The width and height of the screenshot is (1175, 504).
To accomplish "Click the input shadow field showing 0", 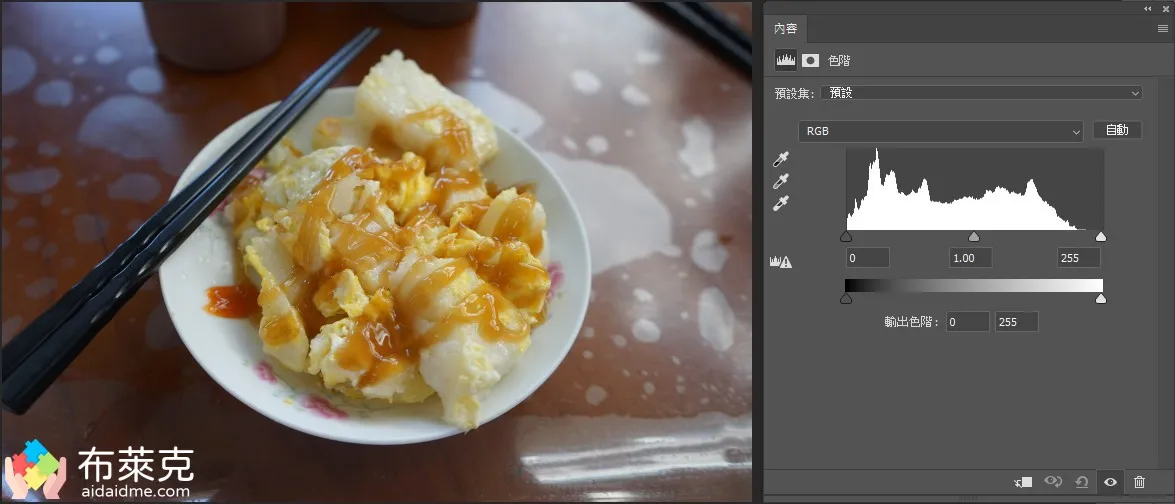I will point(868,258).
